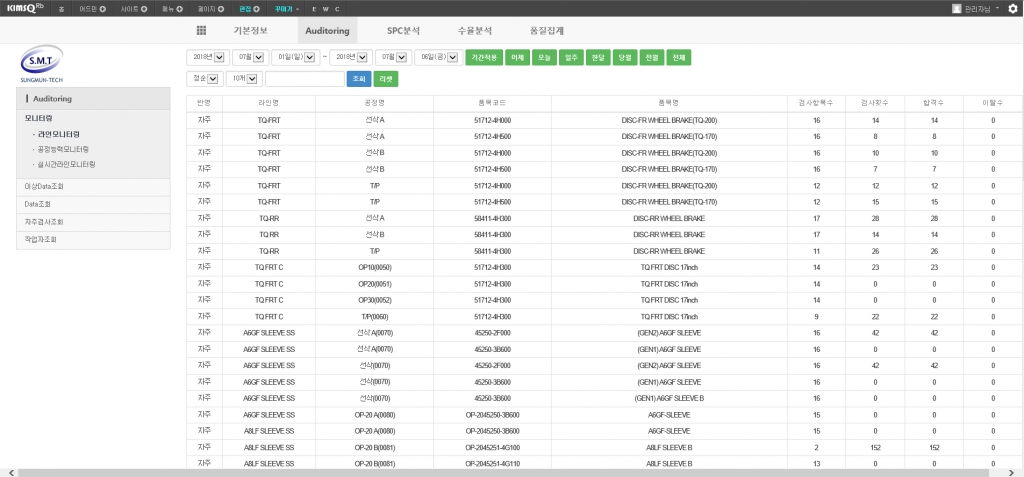Image resolution: width=1024 pixels, height=477 pixels.
Task: Click the 한달 date shortcut button
Action: pos(598,58)
